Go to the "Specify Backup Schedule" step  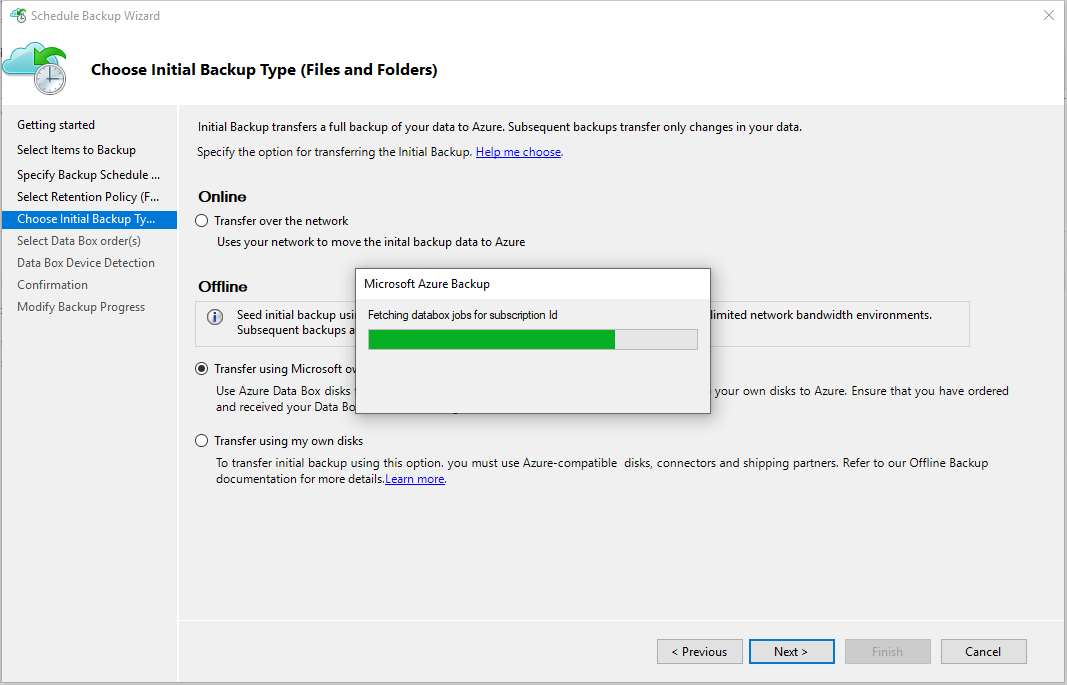[x=88, y=174]
